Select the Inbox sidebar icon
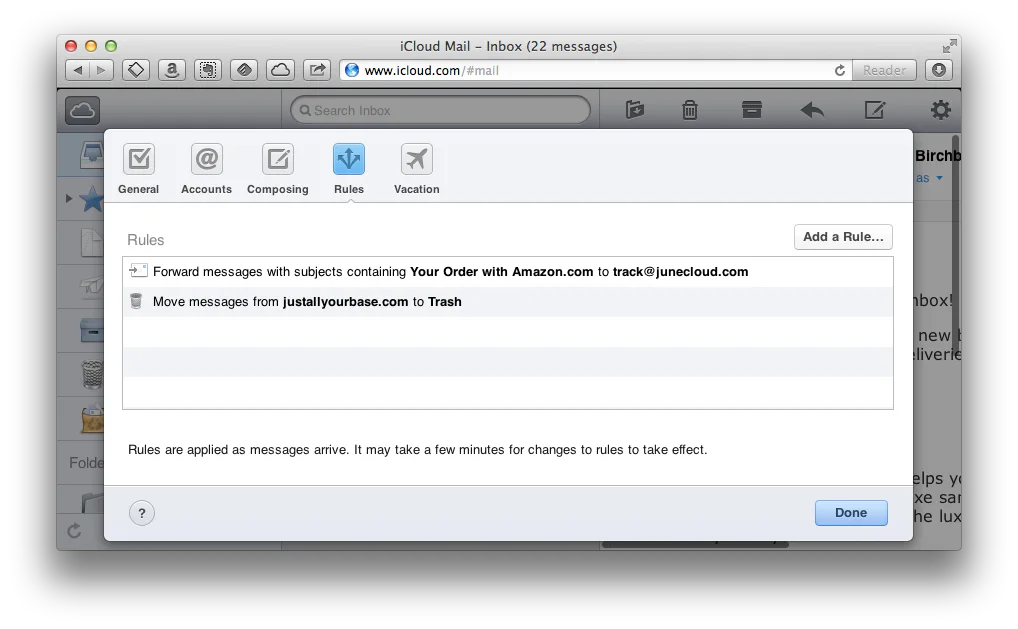This screenshot has height=629, width=1018. coord(92,154)
